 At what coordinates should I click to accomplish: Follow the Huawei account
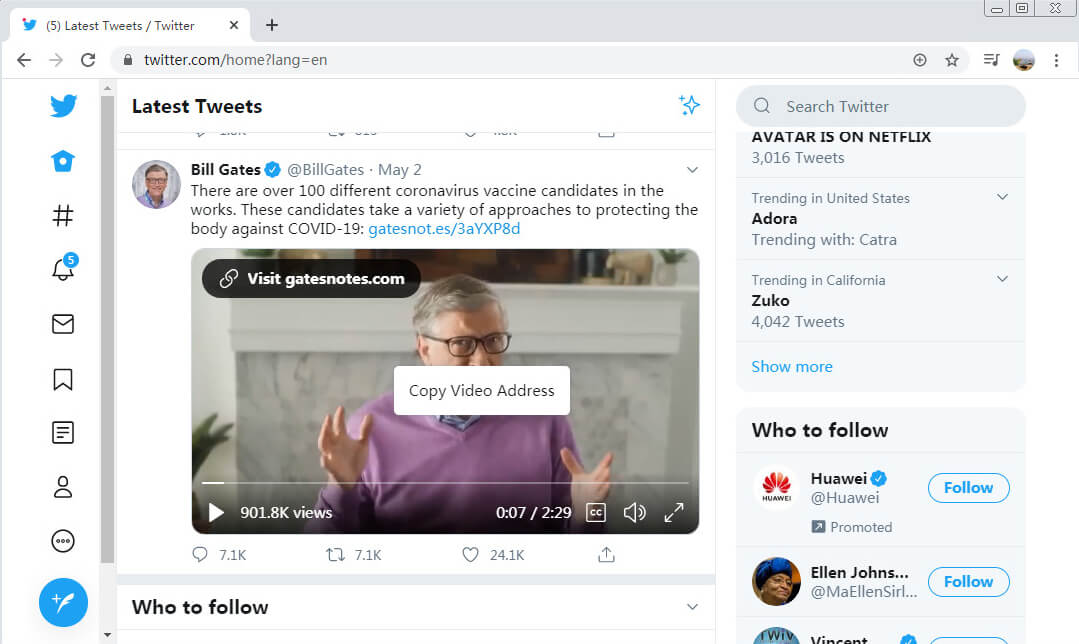[968, 488]
